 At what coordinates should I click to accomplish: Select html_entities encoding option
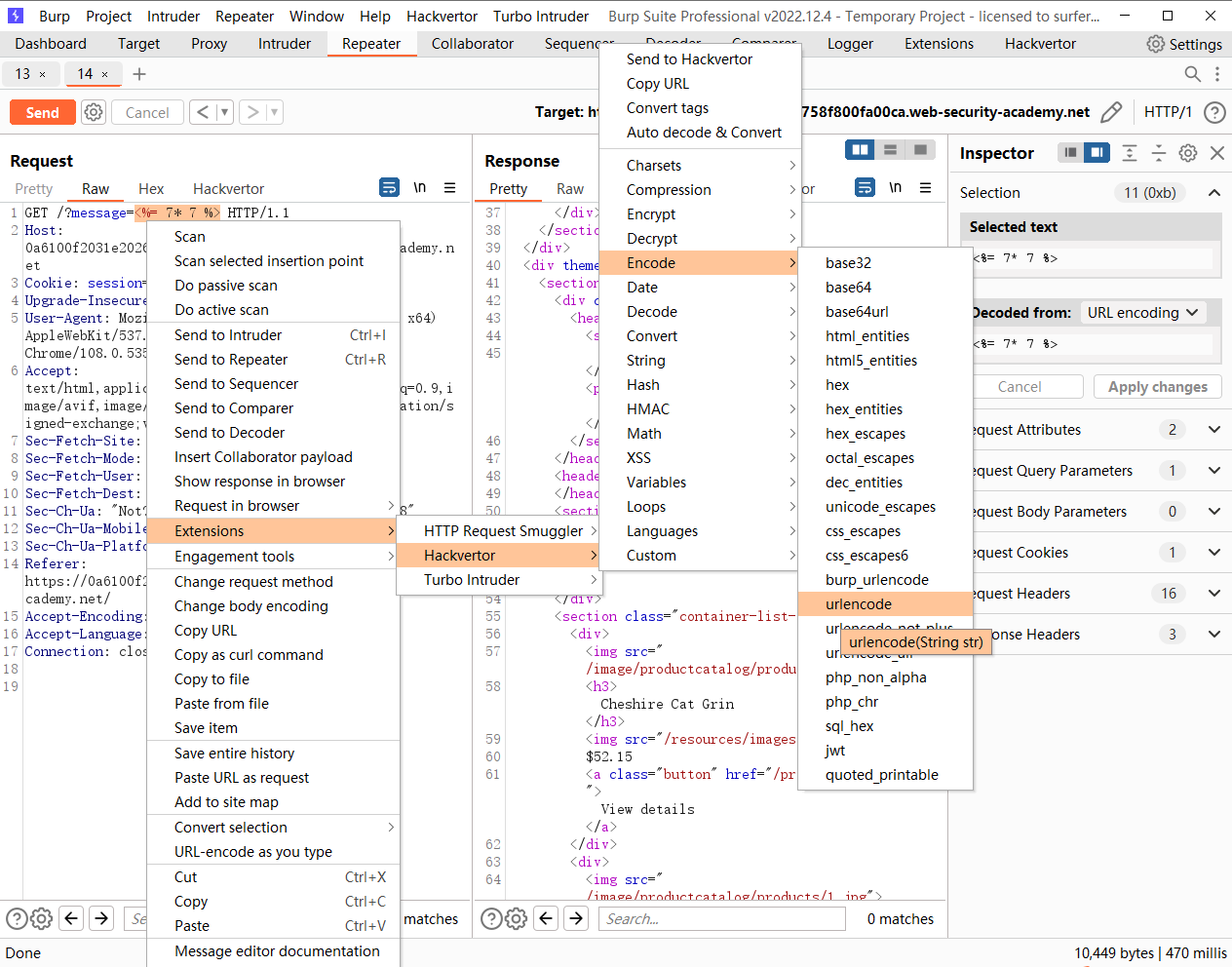(885, 336)
